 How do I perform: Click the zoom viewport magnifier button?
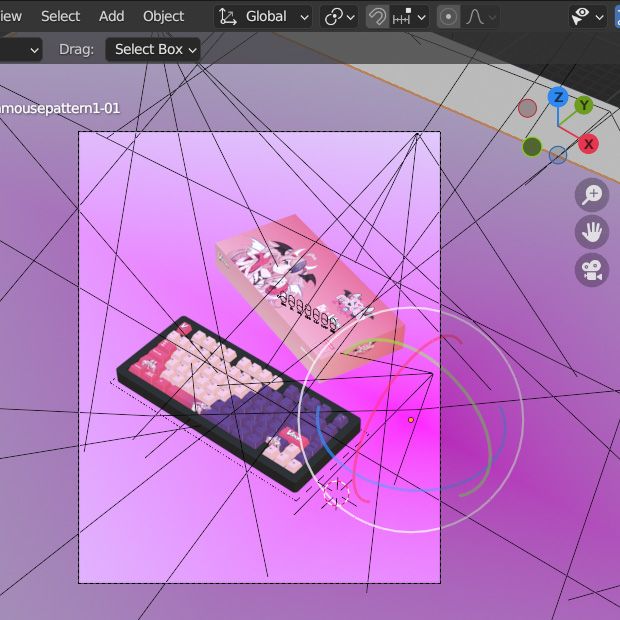coord(592,195)
